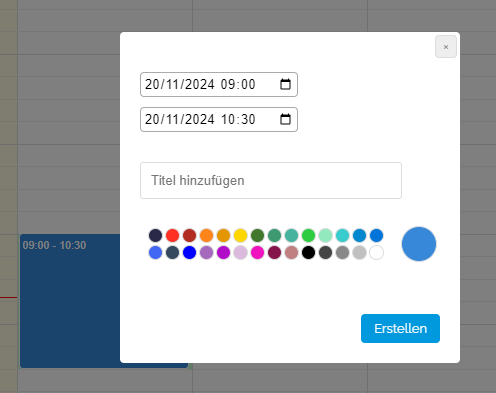Choose the white color swatch

click(x=376, y=252)
